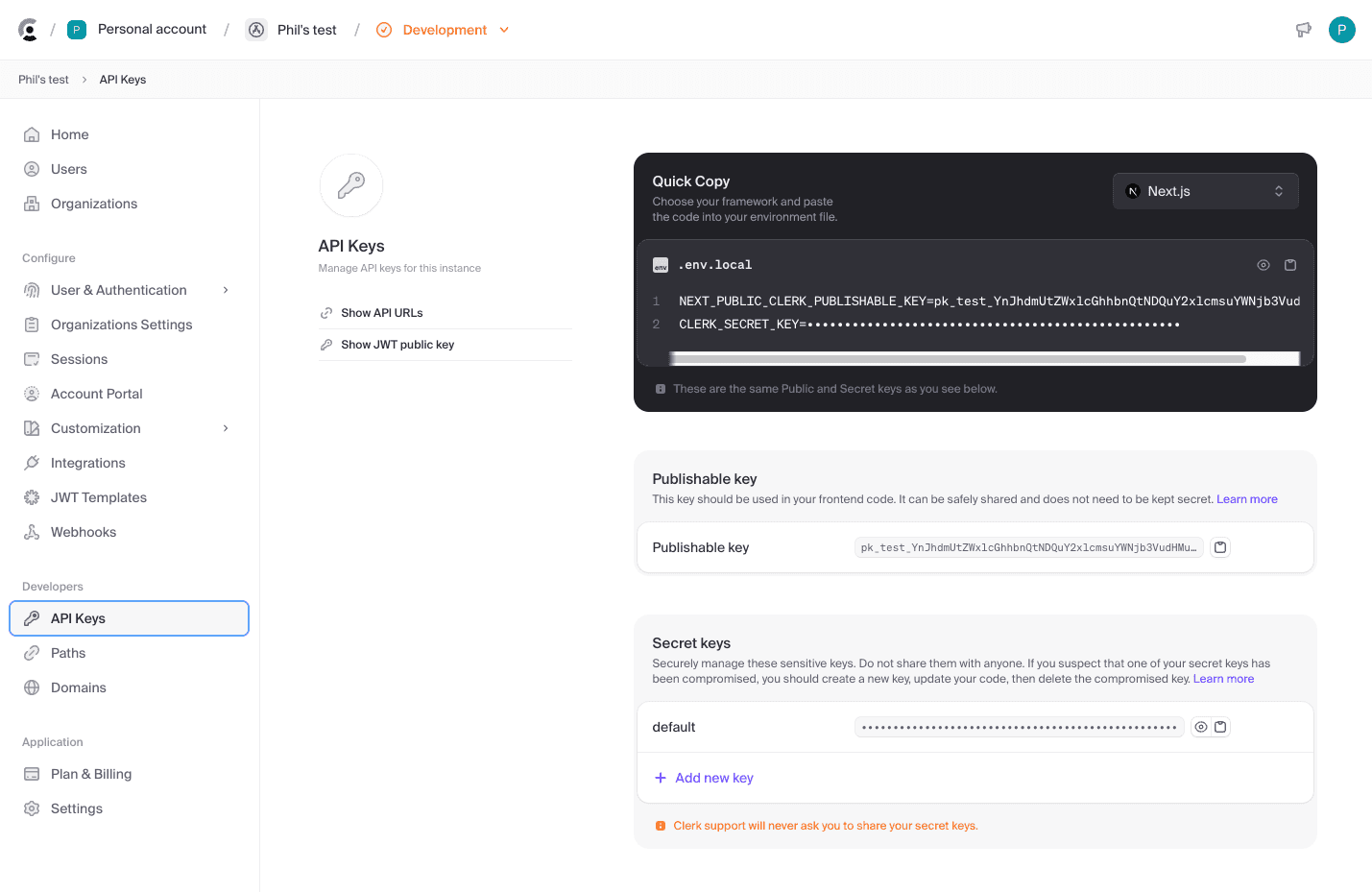
Task: Go to the Users page
Action: point(69,169)
